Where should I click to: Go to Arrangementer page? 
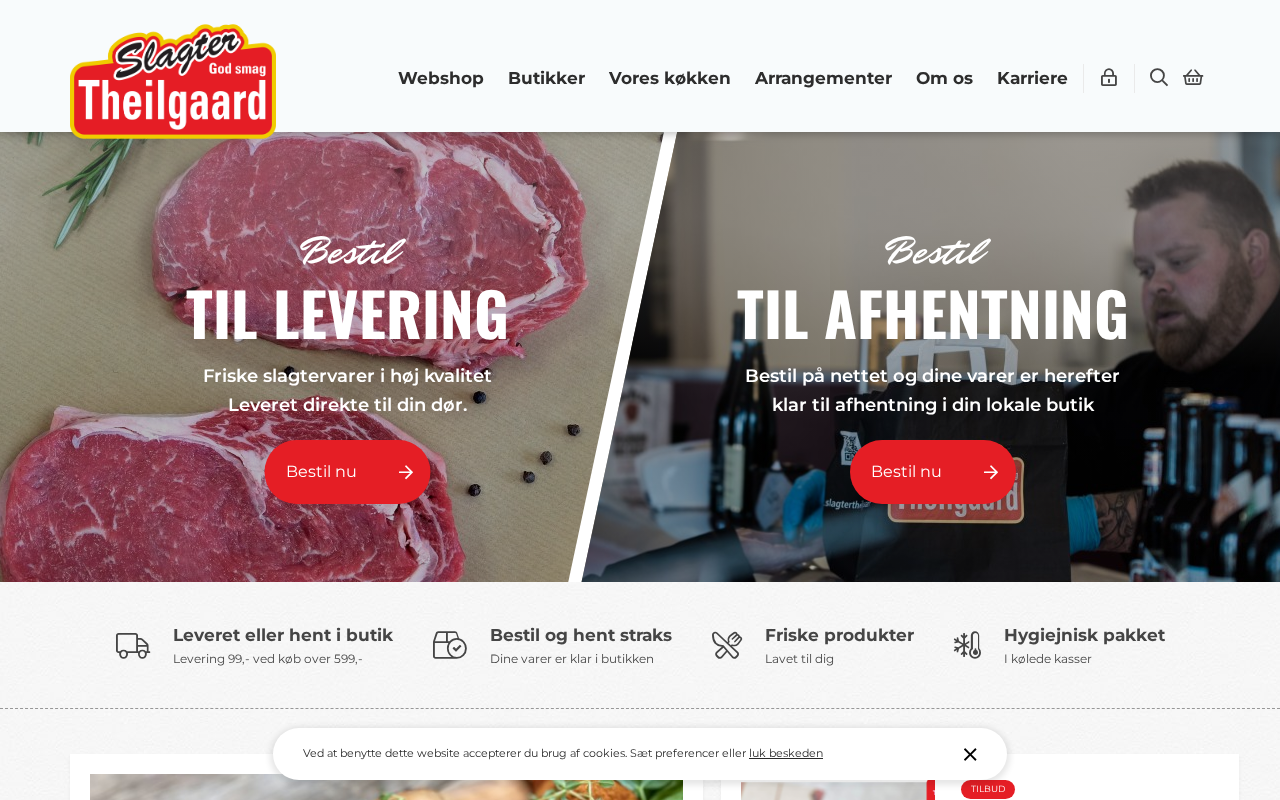823,78
